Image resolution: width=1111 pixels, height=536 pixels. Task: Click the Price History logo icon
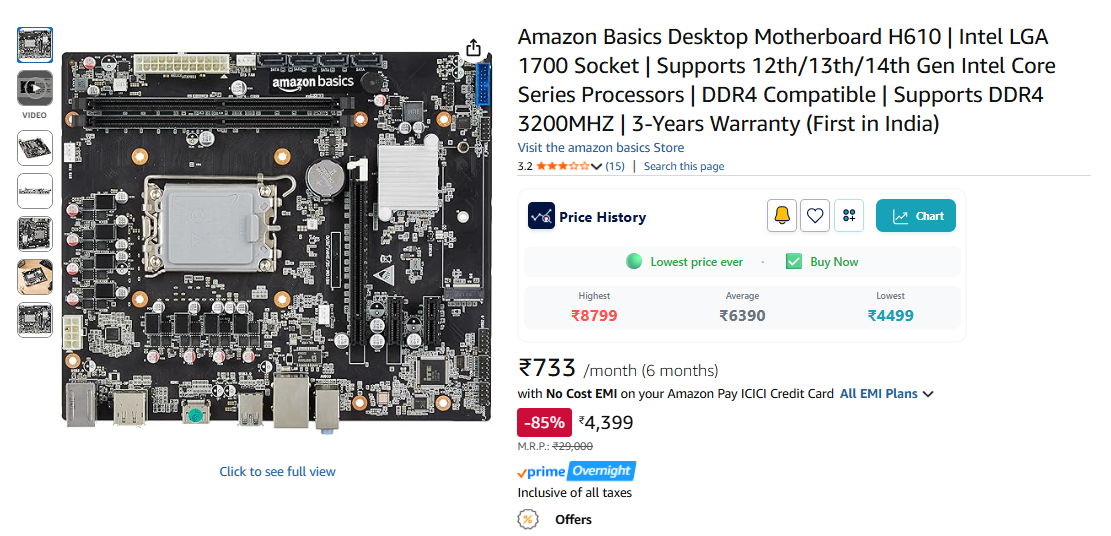(x=541, y=216)
